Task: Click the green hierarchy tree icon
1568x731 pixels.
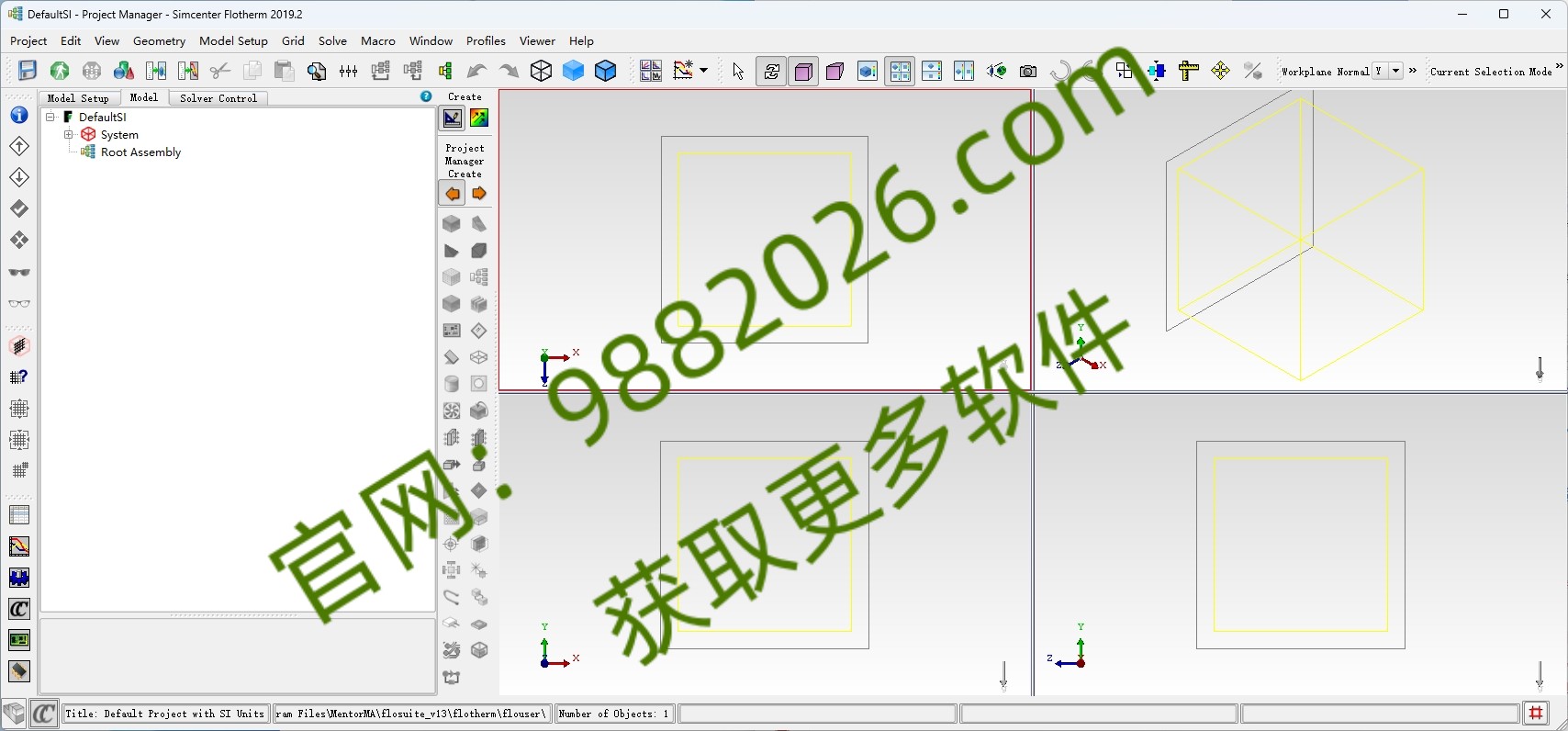Action: pos(445,71)
